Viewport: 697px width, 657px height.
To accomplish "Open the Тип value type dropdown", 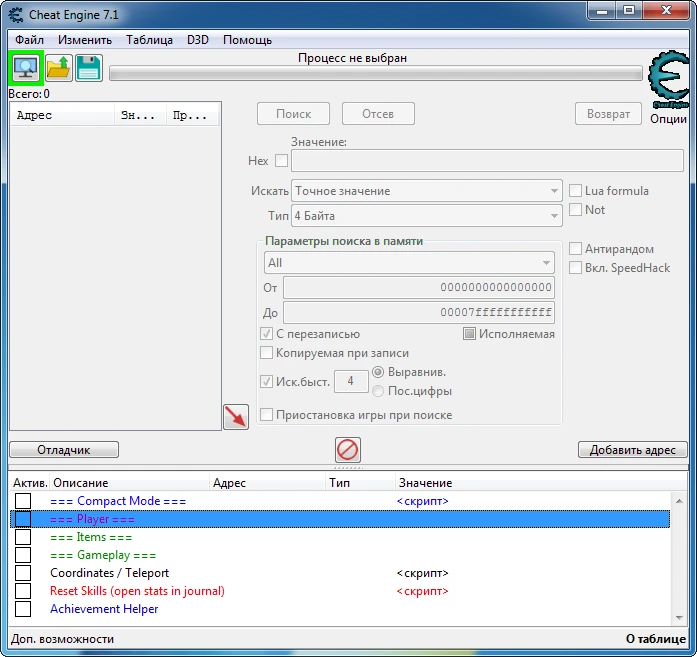I will 427,216.
